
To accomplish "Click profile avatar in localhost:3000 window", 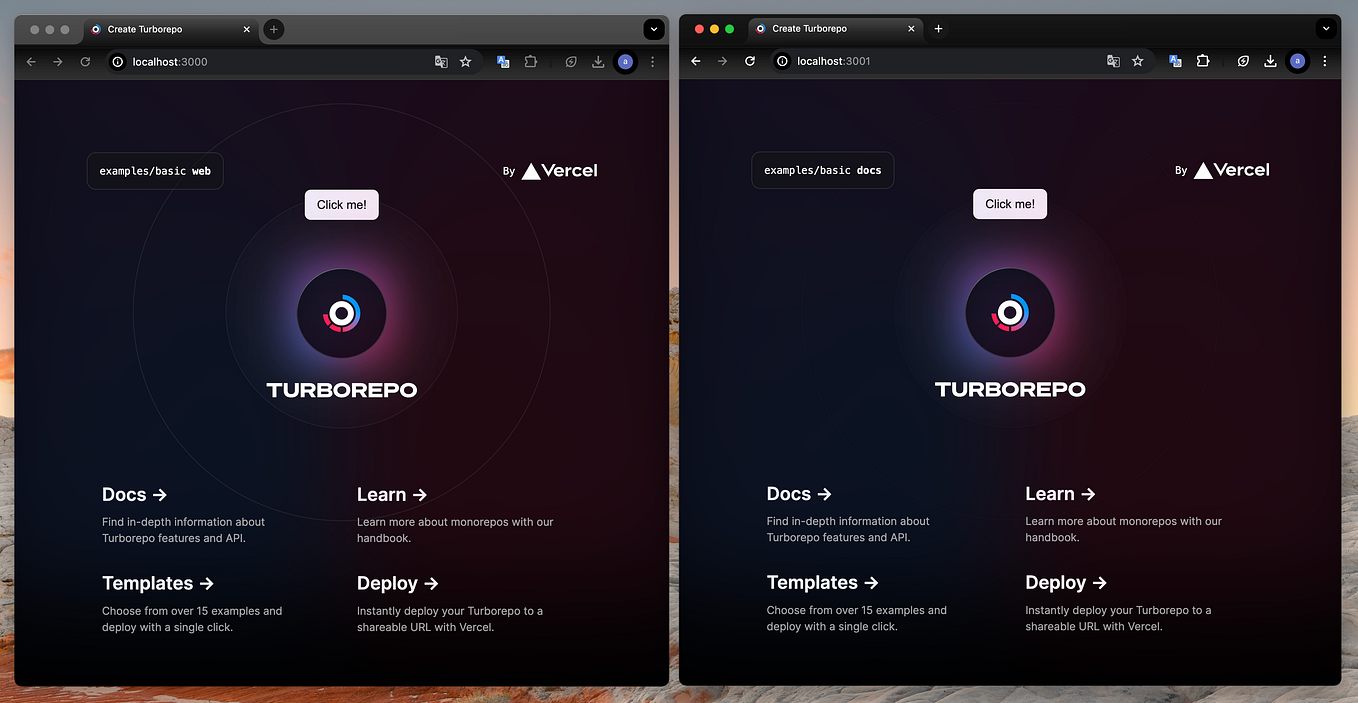I will coord(625,62).
